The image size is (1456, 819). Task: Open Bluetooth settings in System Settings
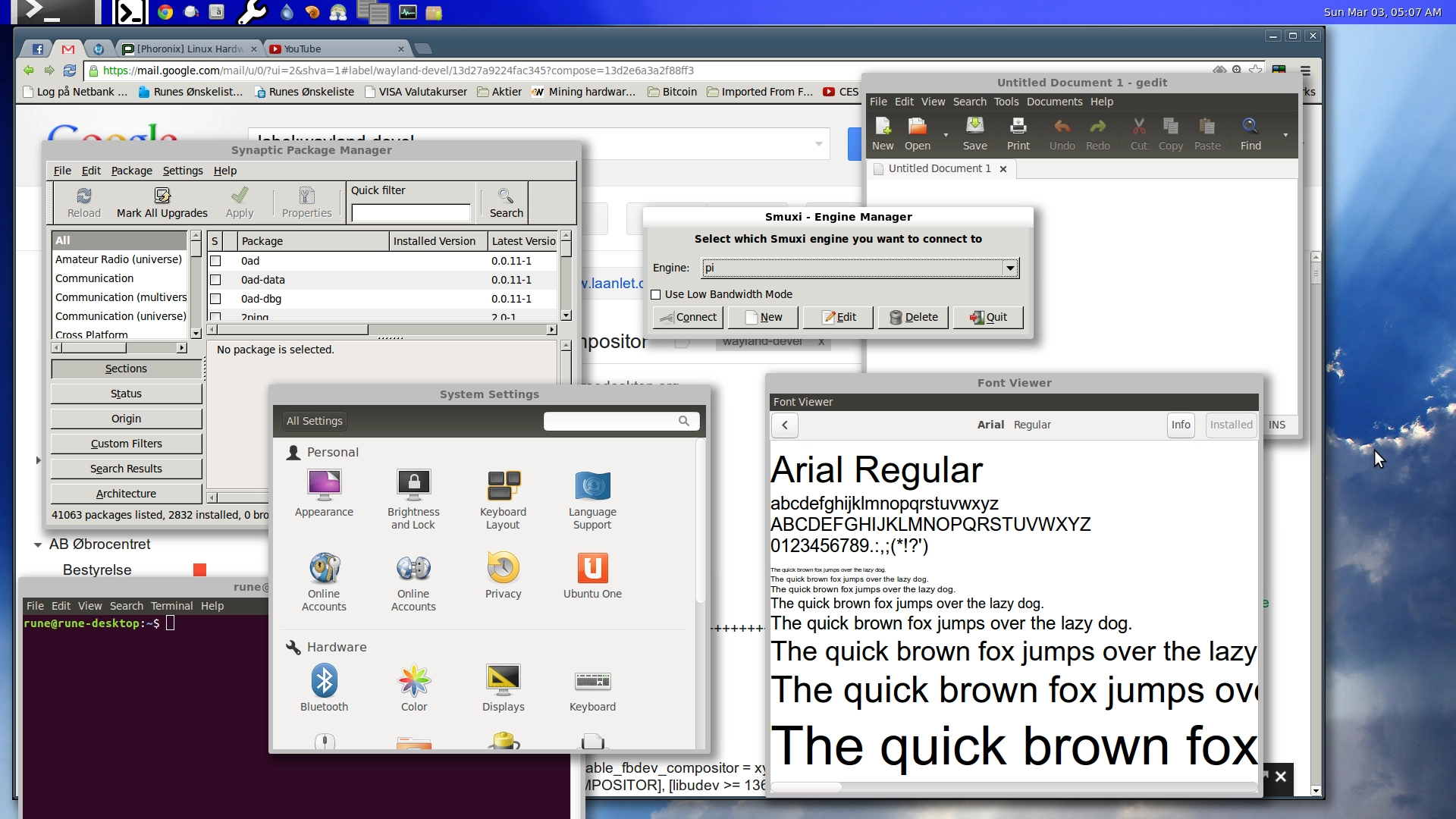tap(324, 686)
